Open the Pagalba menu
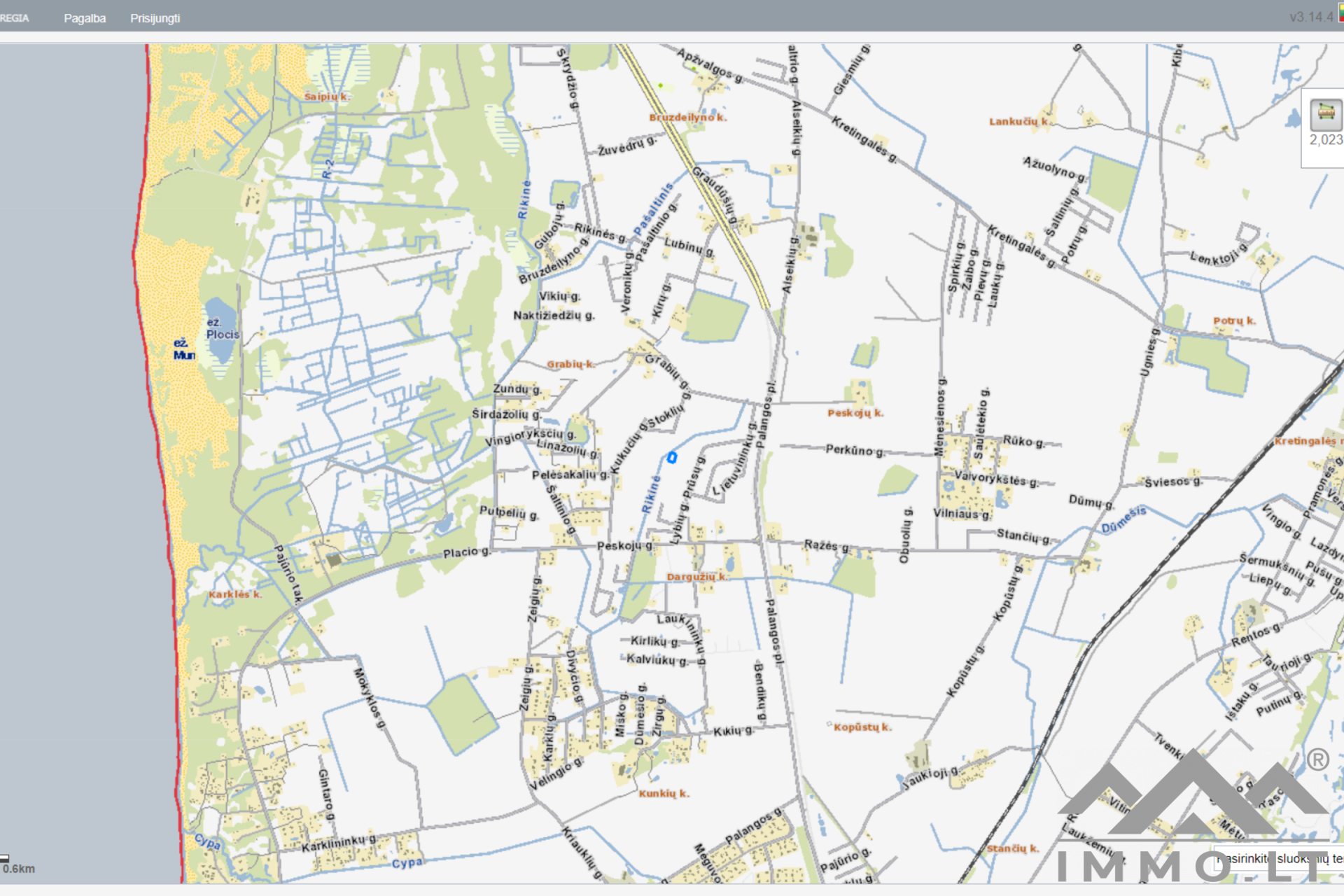1344x896 pixels. click(x=85, y=18)
